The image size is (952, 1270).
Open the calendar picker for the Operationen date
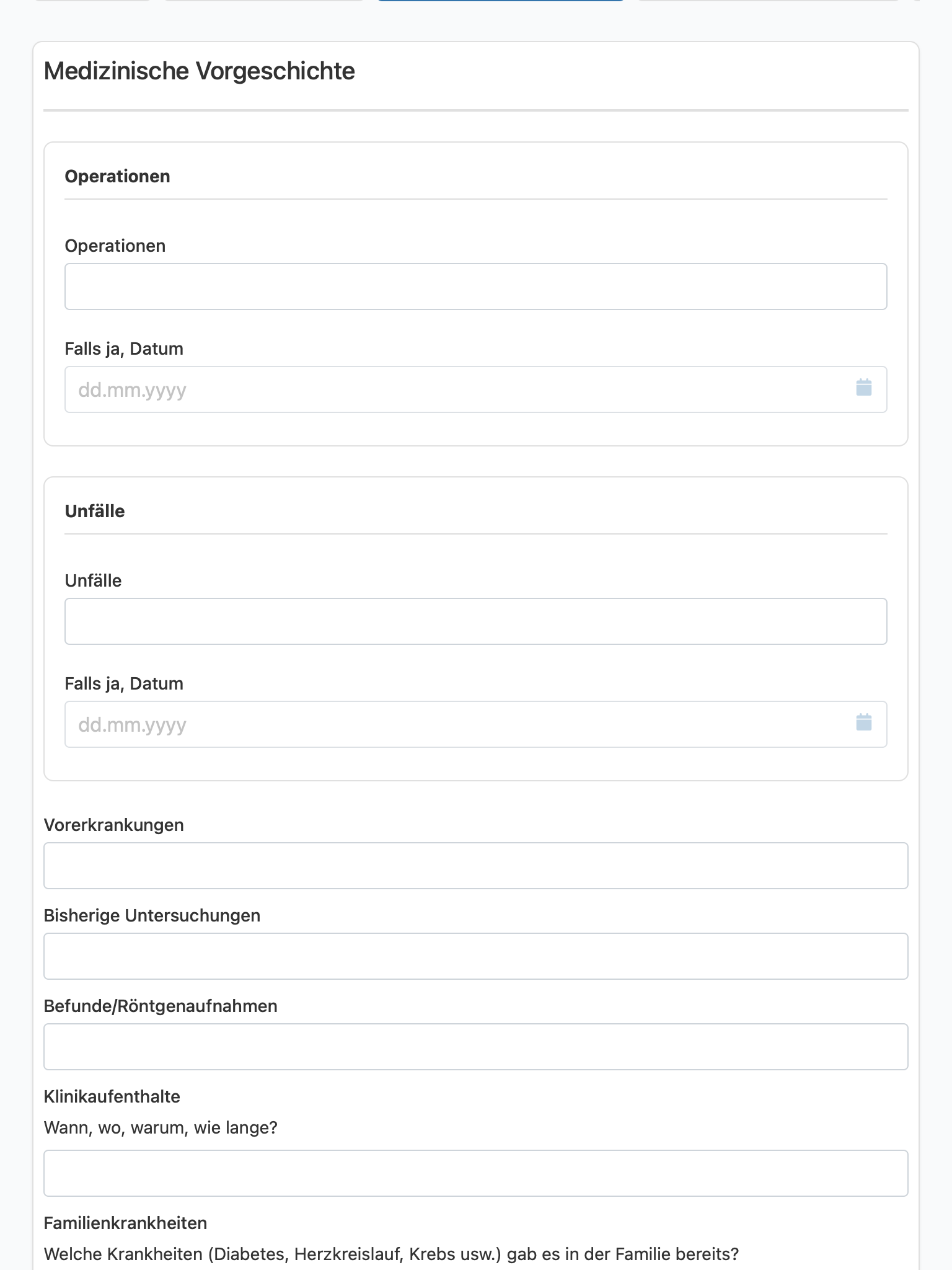point(863,388)
